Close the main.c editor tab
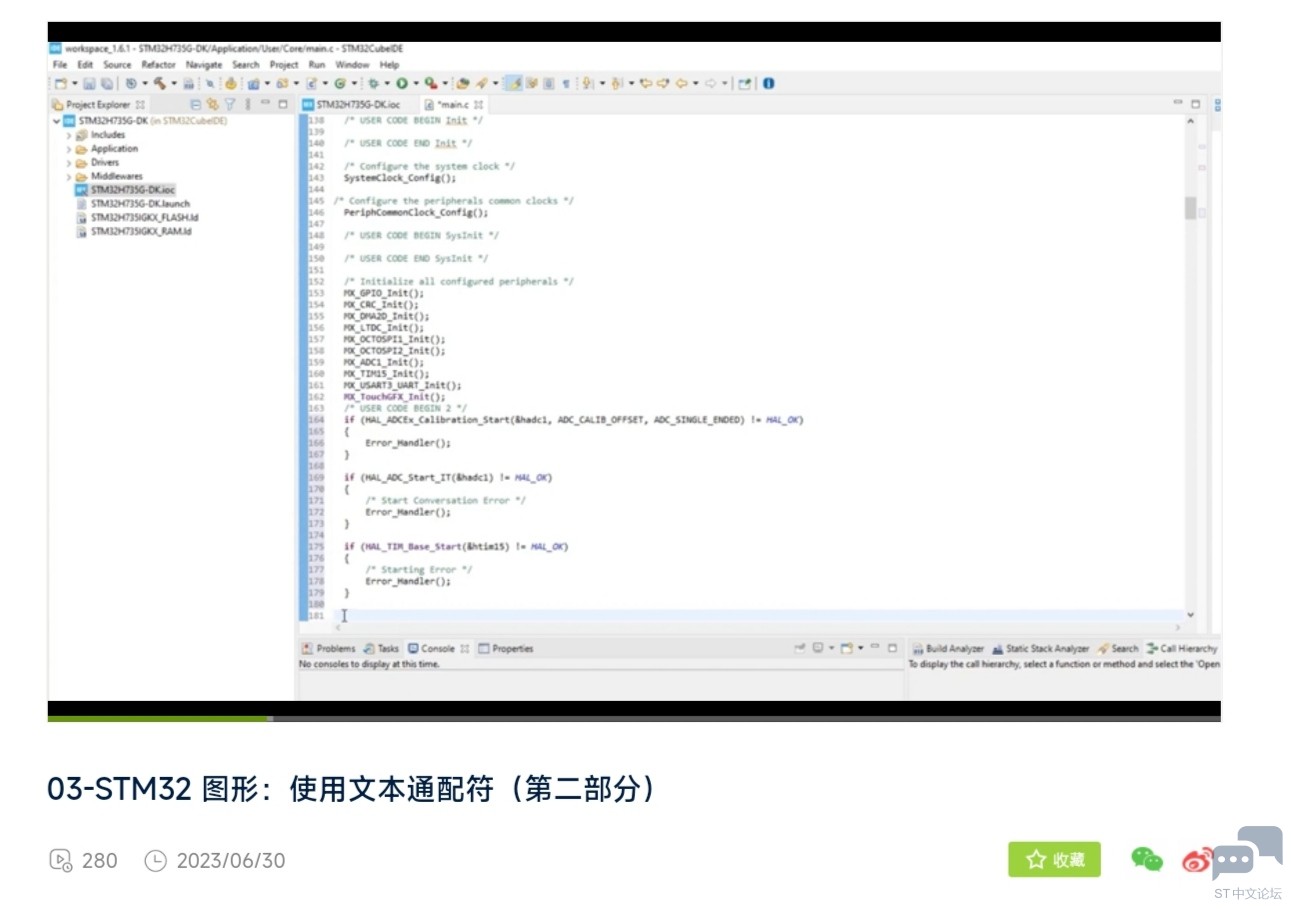 (x=479, y=104)
